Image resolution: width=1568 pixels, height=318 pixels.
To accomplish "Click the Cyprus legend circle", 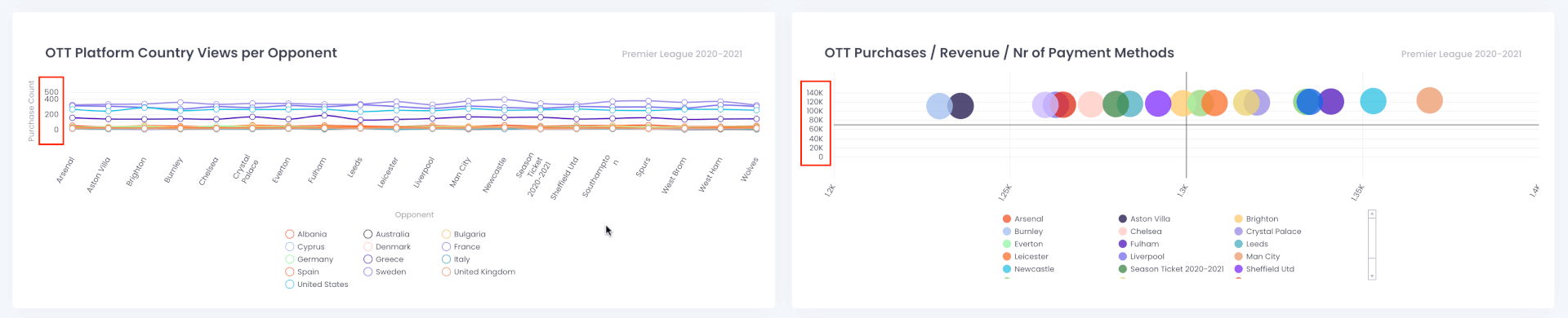I will pyautogui.click(x=290, y=247).
